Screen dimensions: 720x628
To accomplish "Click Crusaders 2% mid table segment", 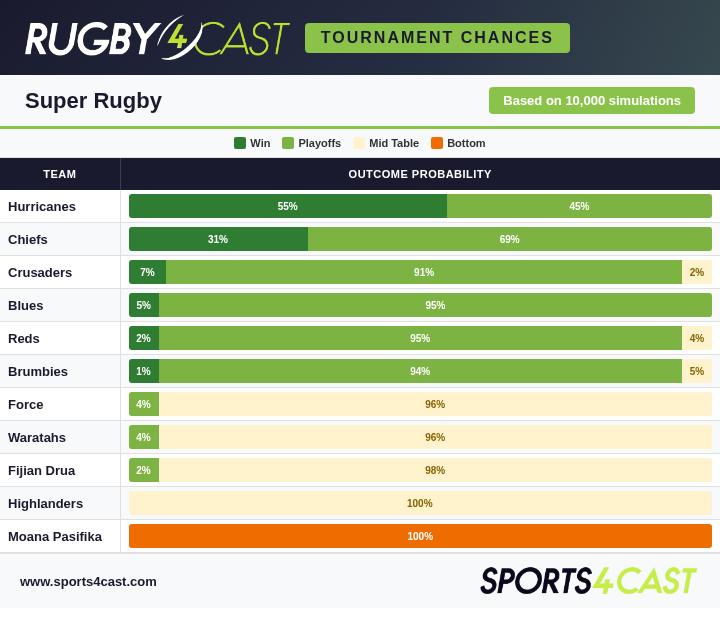I will [697, 272].
